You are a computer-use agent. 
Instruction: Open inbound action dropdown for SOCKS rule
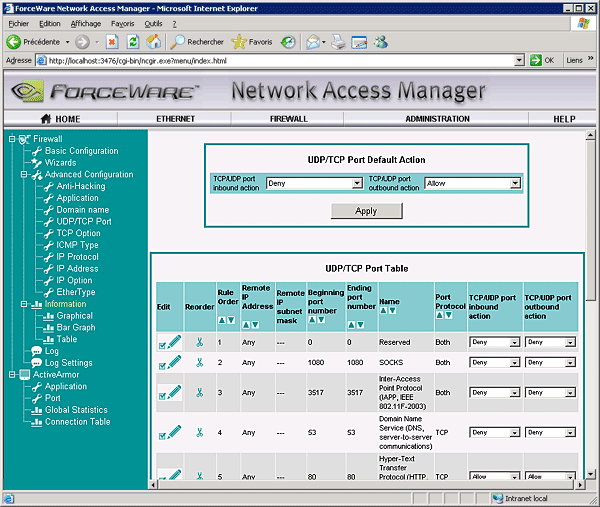[494, 362]
